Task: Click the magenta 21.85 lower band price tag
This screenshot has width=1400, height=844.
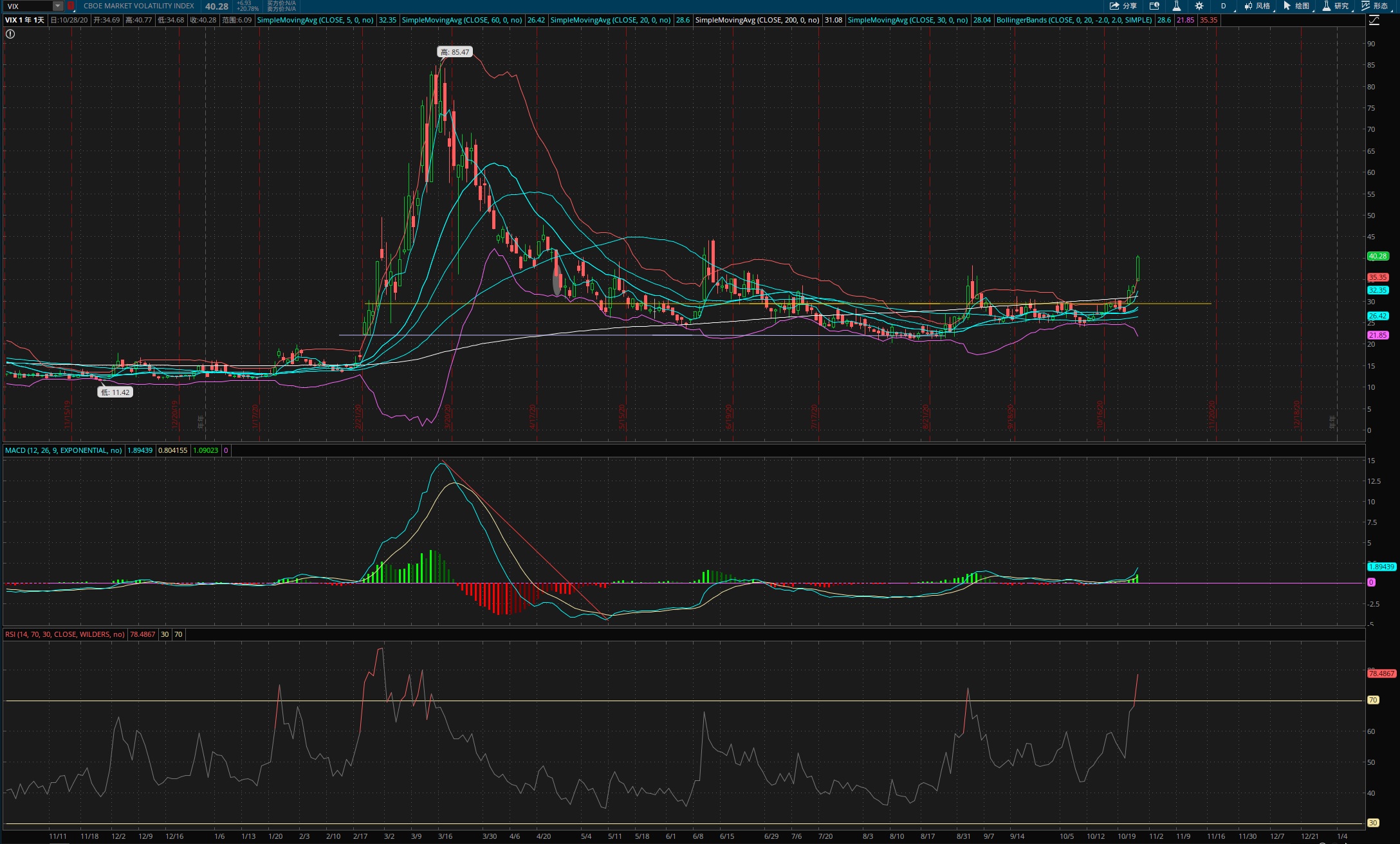Action: point(1377,335)
